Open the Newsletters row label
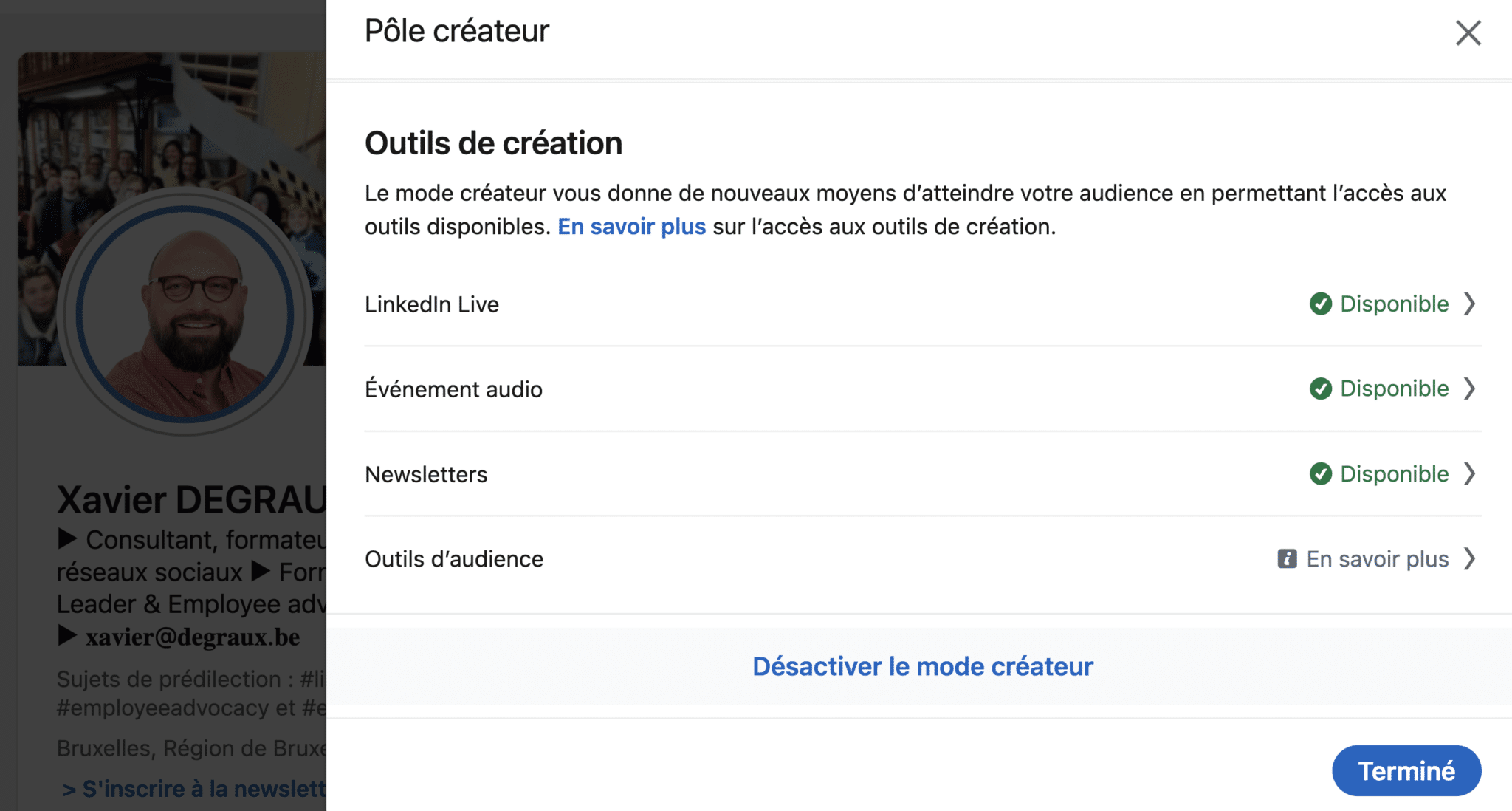Viewport: 1512px width, 811px height. pyautogui.click(x=426, y=474)
